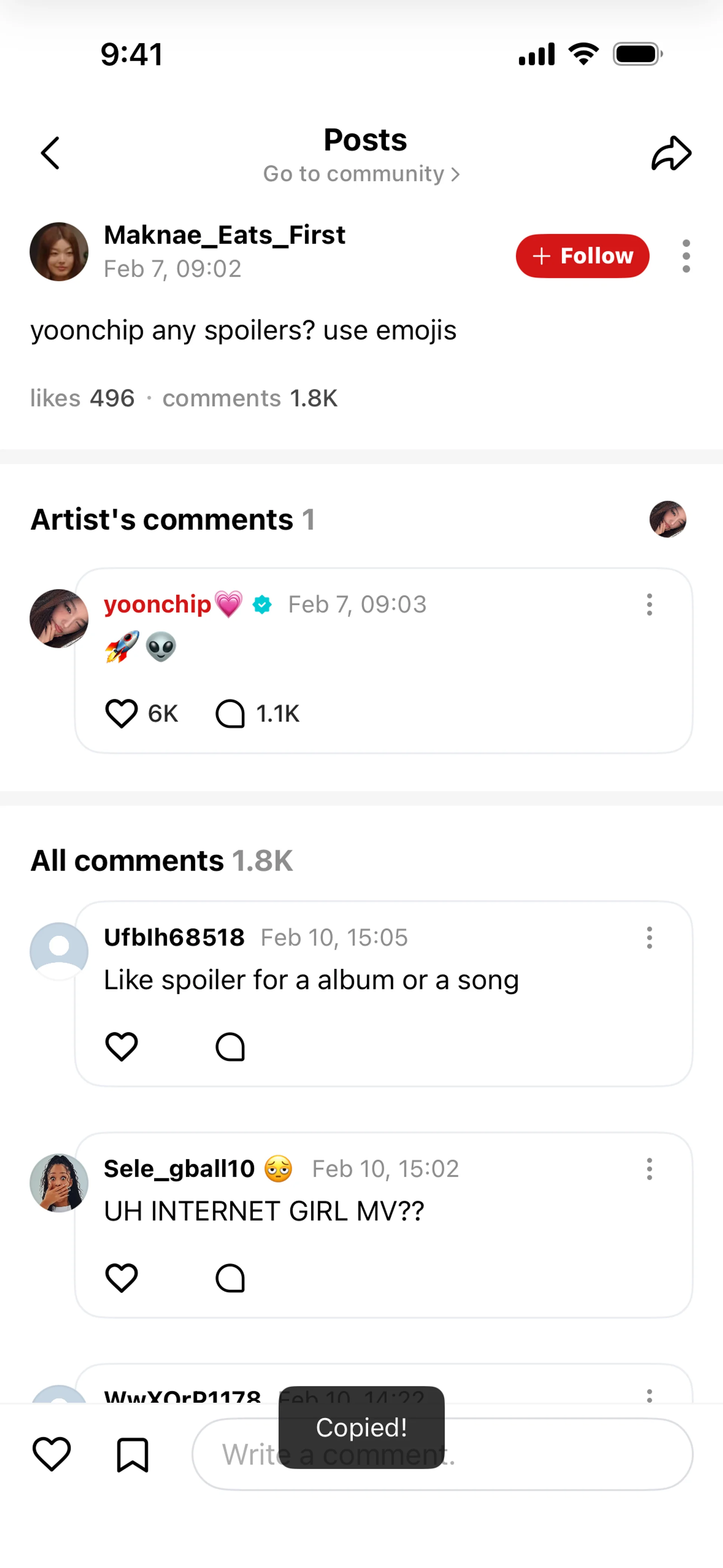Open Maknae_Eats_First profile picture

(59, 251)
